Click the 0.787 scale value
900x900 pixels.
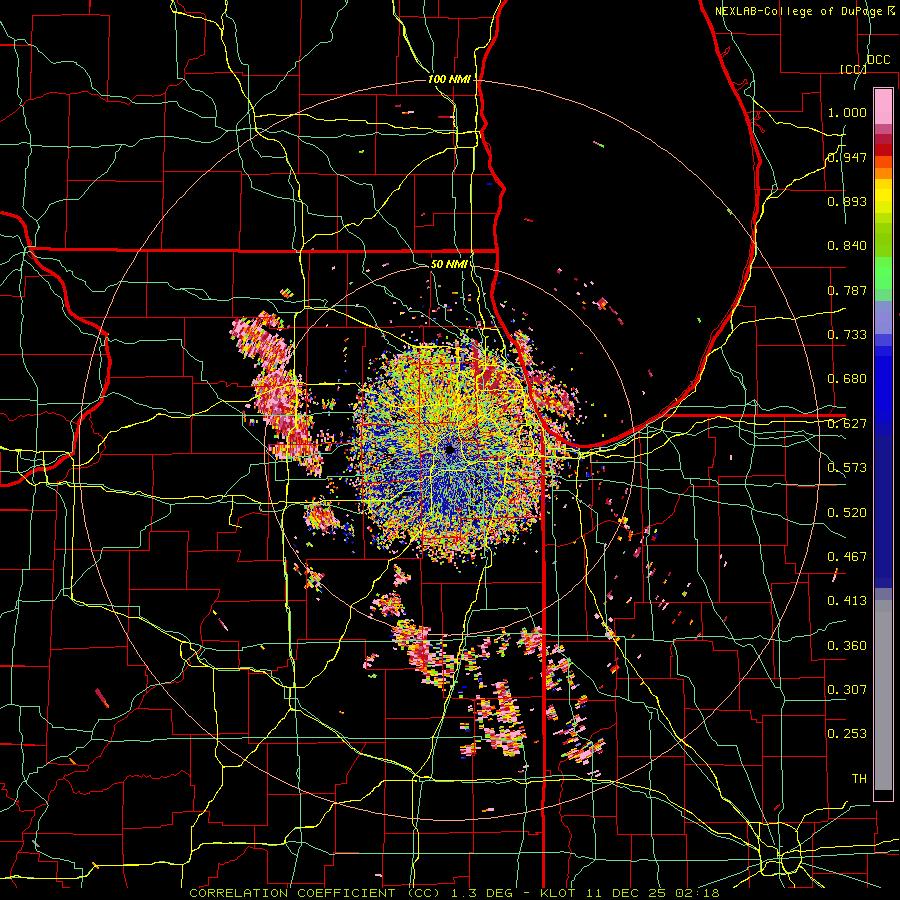click(847, 290)
